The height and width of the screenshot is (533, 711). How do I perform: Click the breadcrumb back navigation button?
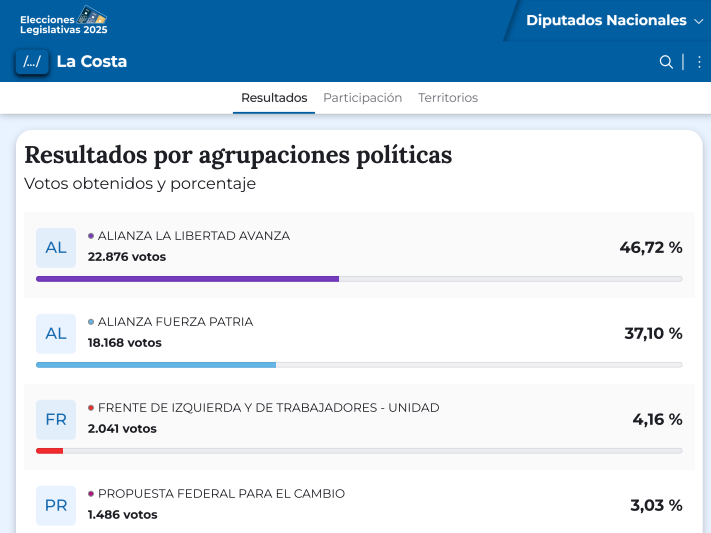pyautogui.click(x=32, y=62)
